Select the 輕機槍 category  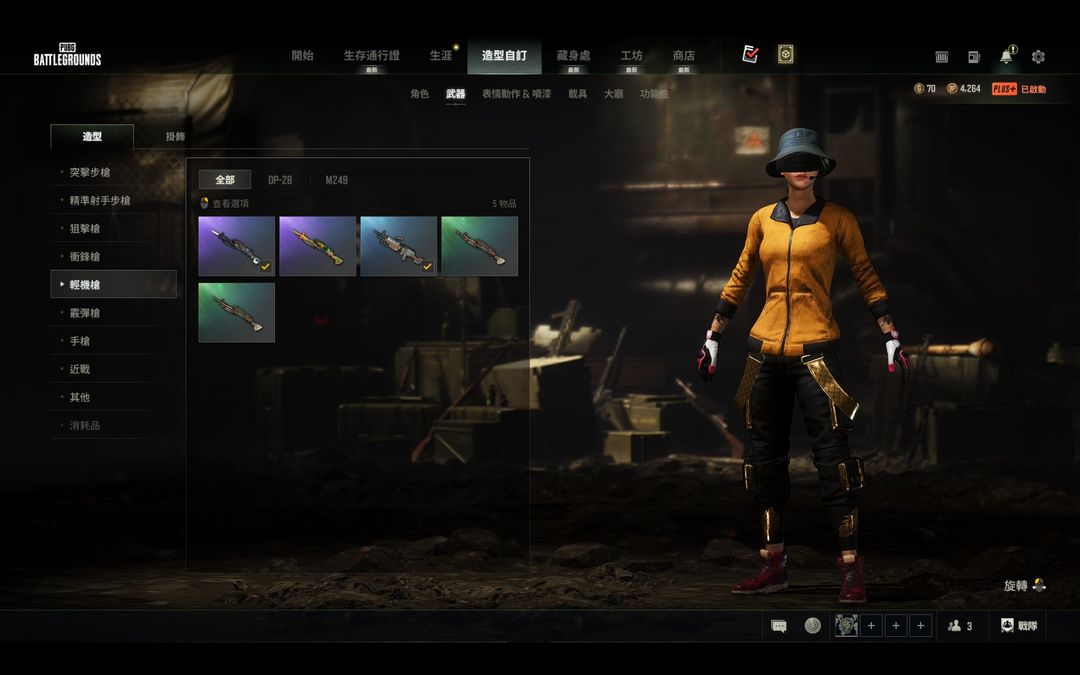pos(114,284)
